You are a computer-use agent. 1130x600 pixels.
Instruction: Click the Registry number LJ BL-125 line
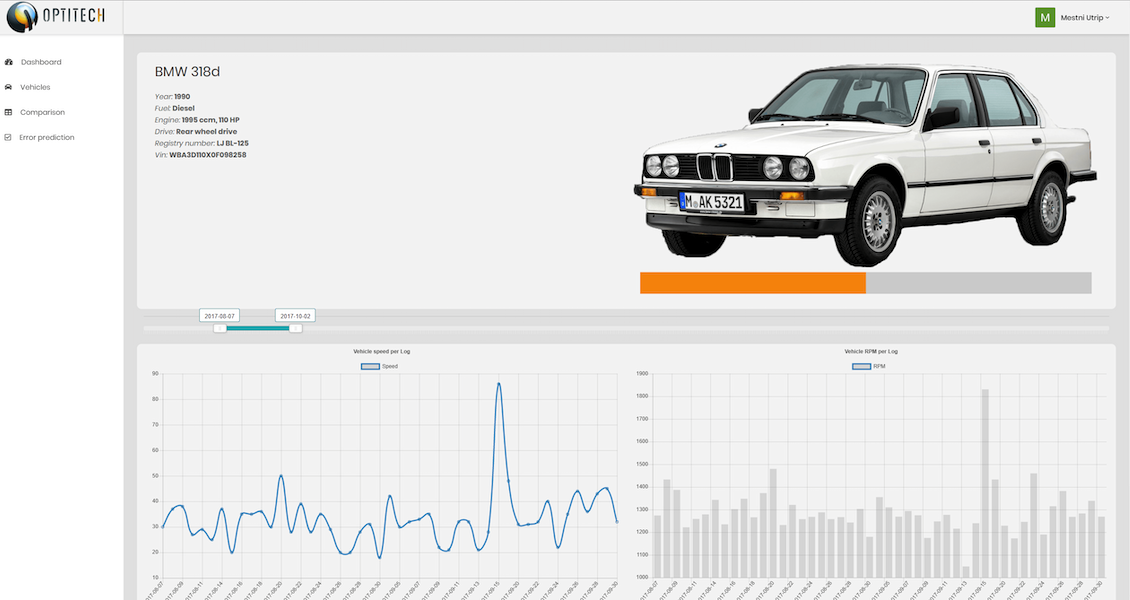(201, 143)
